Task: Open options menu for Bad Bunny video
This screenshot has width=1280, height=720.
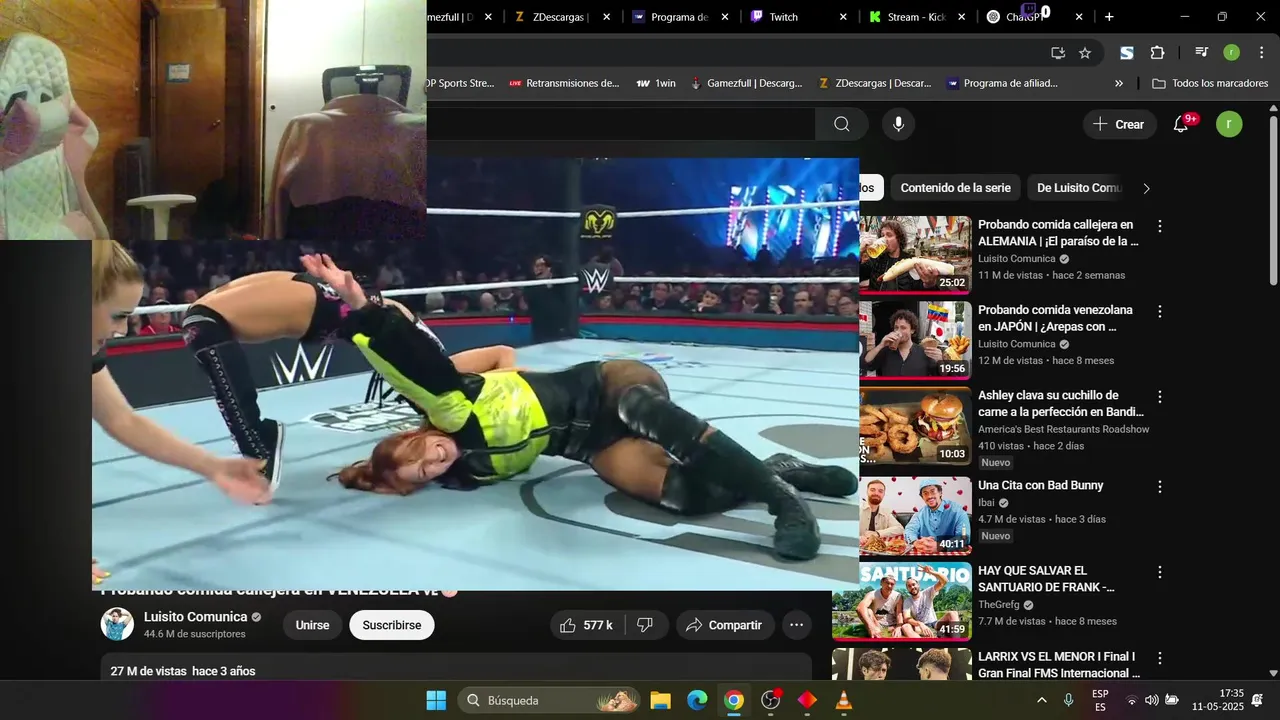Action: tap(1160, 487)
